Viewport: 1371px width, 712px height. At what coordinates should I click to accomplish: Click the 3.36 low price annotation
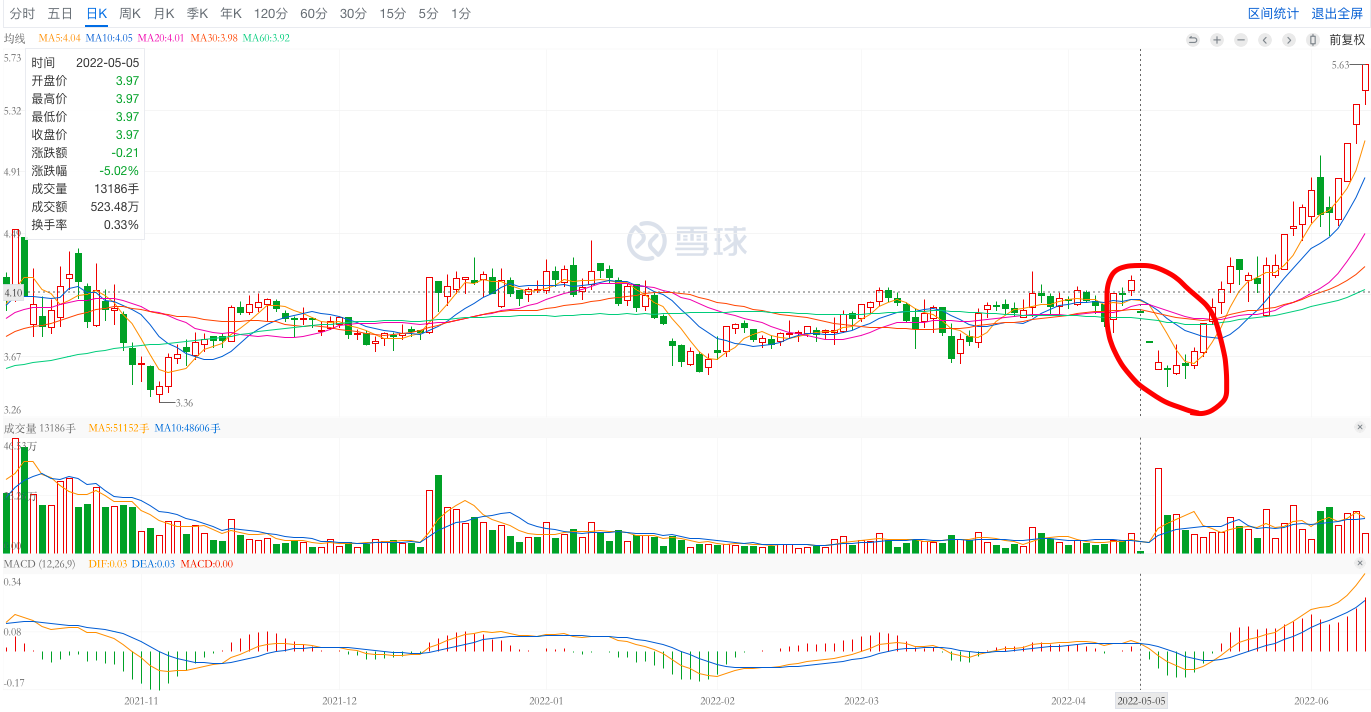[184, 402]
